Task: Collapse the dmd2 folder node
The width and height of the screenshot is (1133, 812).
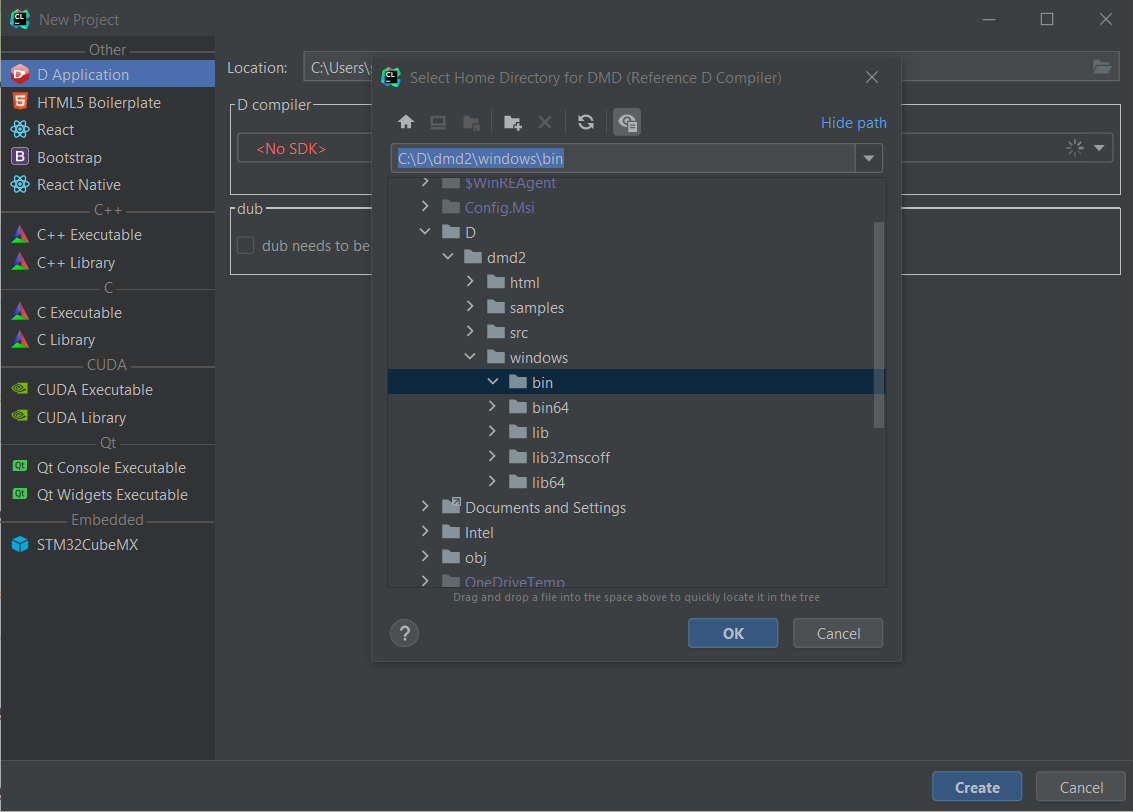Action: coord(448,256)
